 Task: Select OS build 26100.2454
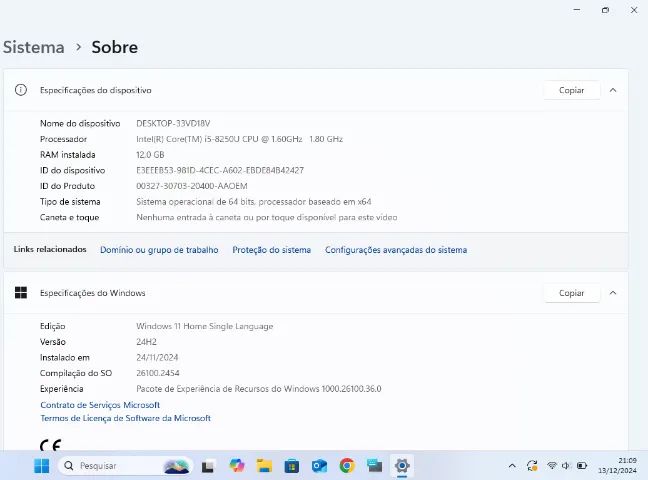point(158,373)
